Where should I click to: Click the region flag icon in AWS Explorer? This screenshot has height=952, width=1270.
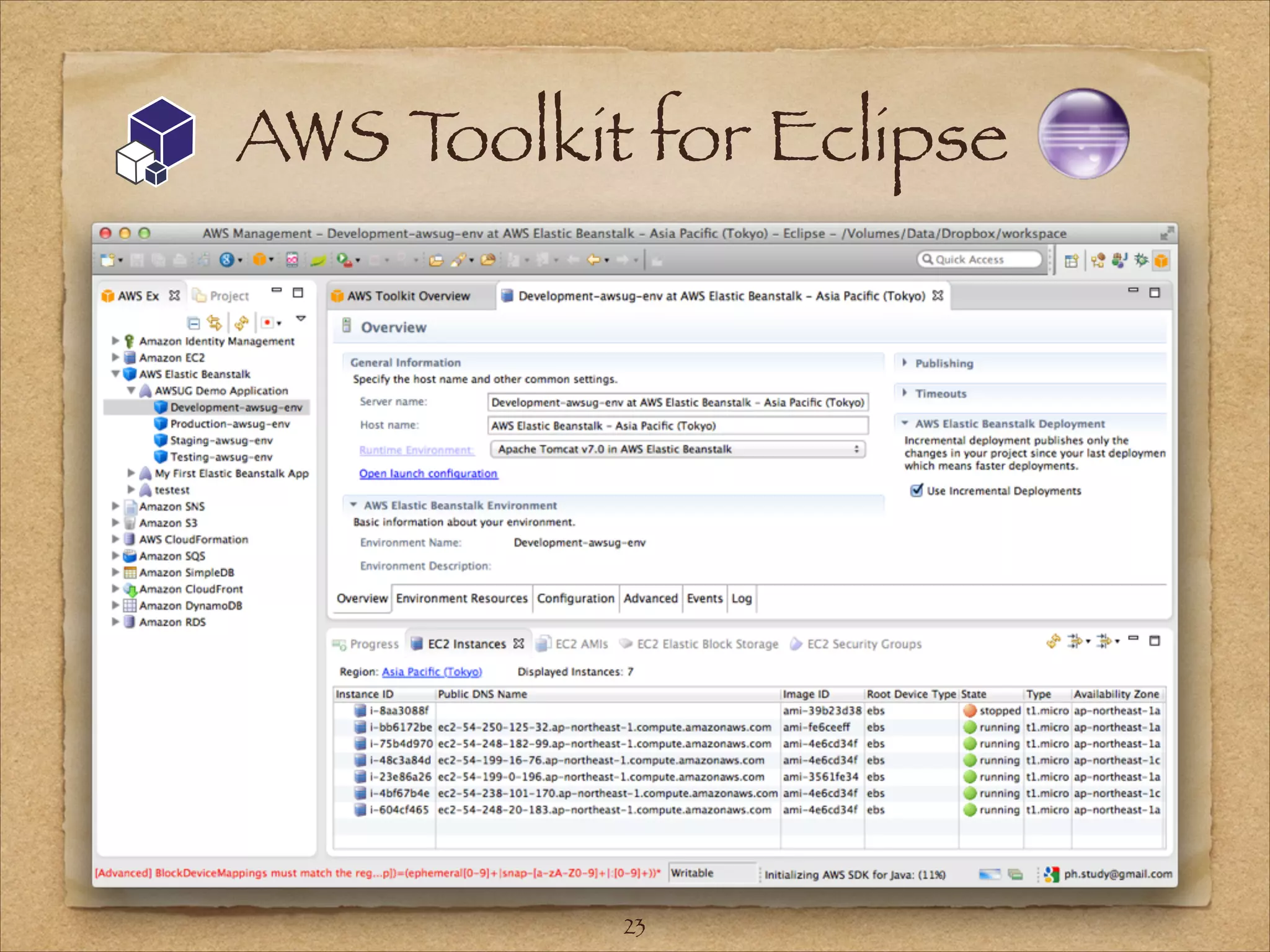(267, 322)
